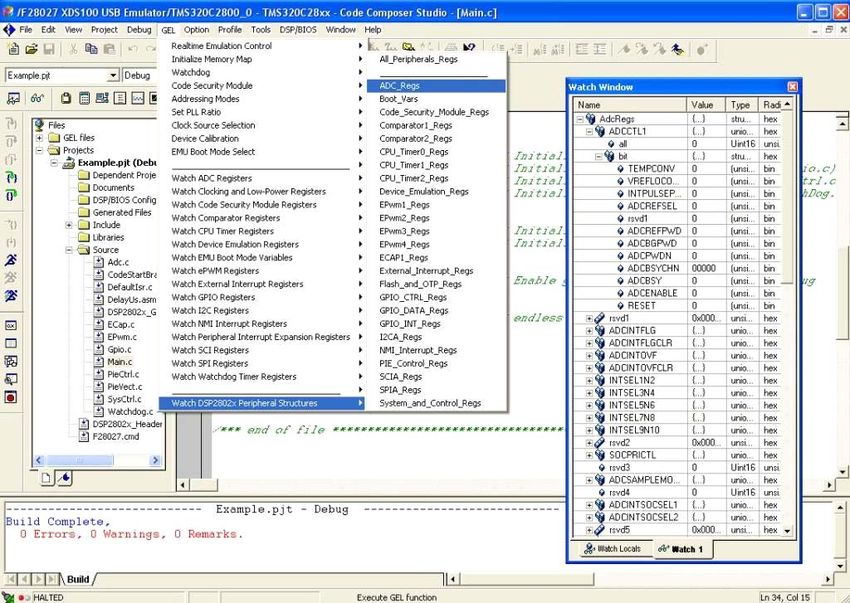Click the Open file toolbar icon
The image size is (850, 603).
click(32, 49)
